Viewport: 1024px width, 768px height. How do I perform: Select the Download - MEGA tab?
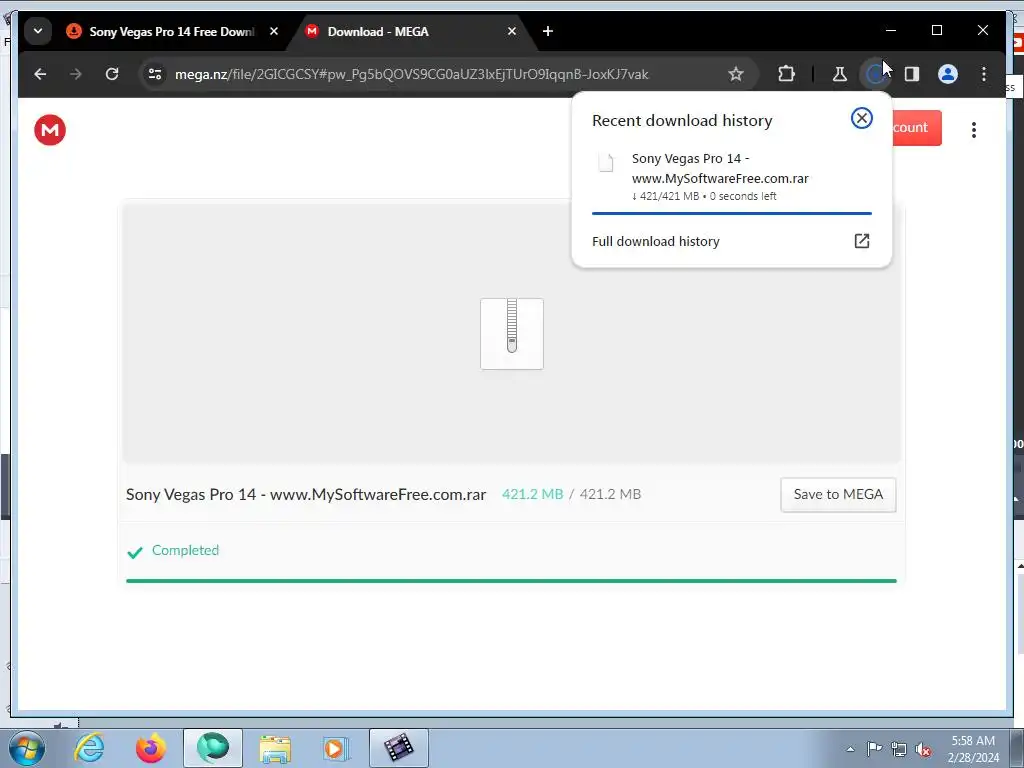click(x=411, y=31)
